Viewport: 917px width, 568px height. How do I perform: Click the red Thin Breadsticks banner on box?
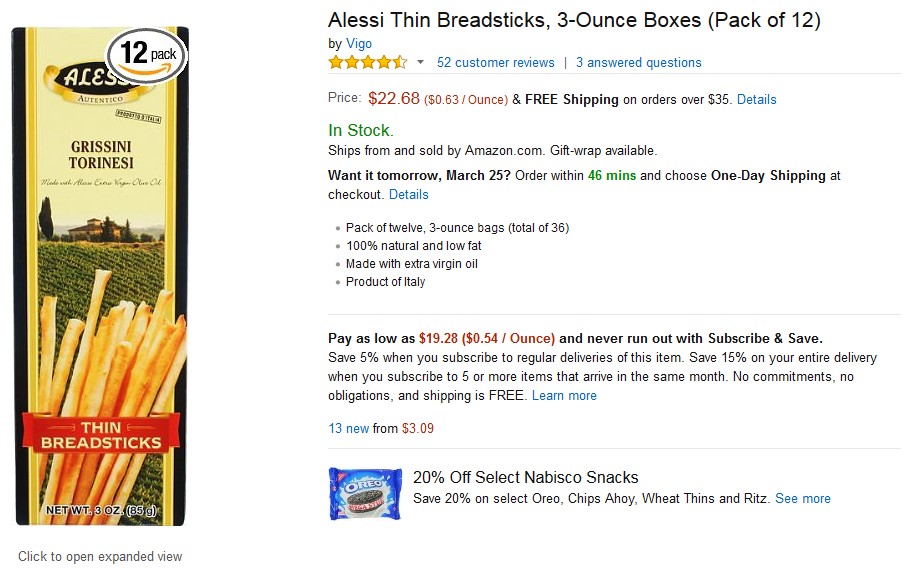click(x=101, y=433)
